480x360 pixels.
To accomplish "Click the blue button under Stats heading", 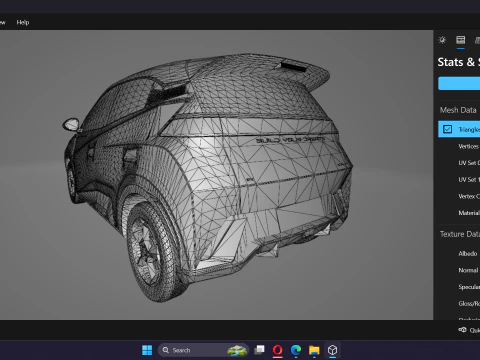I will tap(459, 83).
